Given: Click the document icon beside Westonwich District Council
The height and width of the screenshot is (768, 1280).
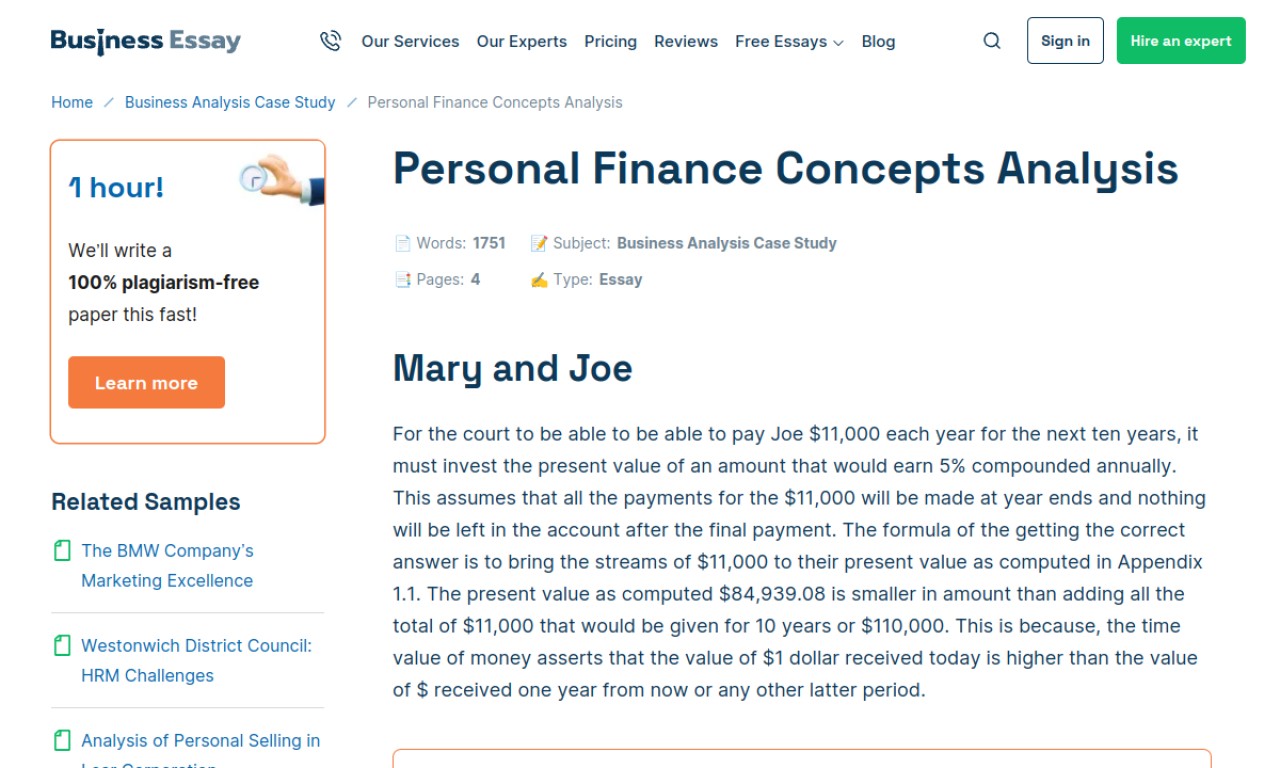Looking at the screenshot, I should tap(62, 645).
